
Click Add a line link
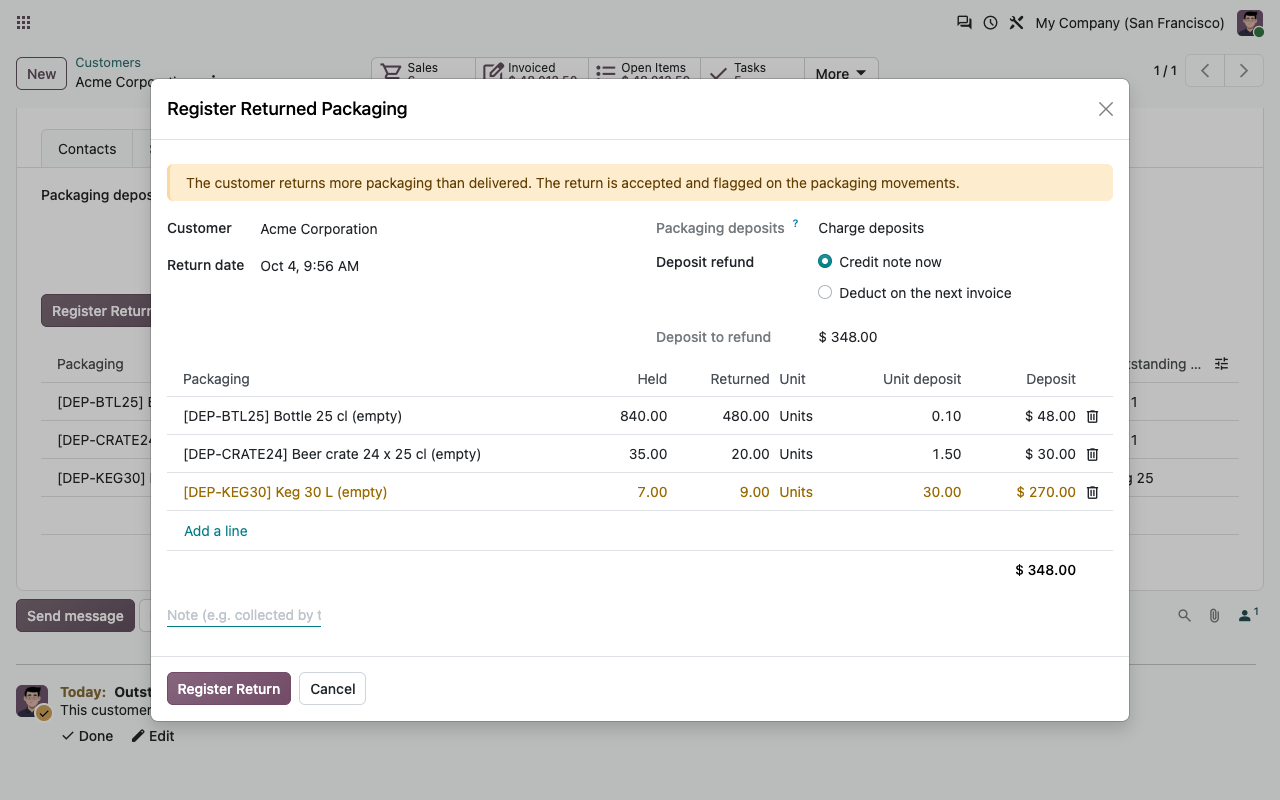(x=216, y=531)
